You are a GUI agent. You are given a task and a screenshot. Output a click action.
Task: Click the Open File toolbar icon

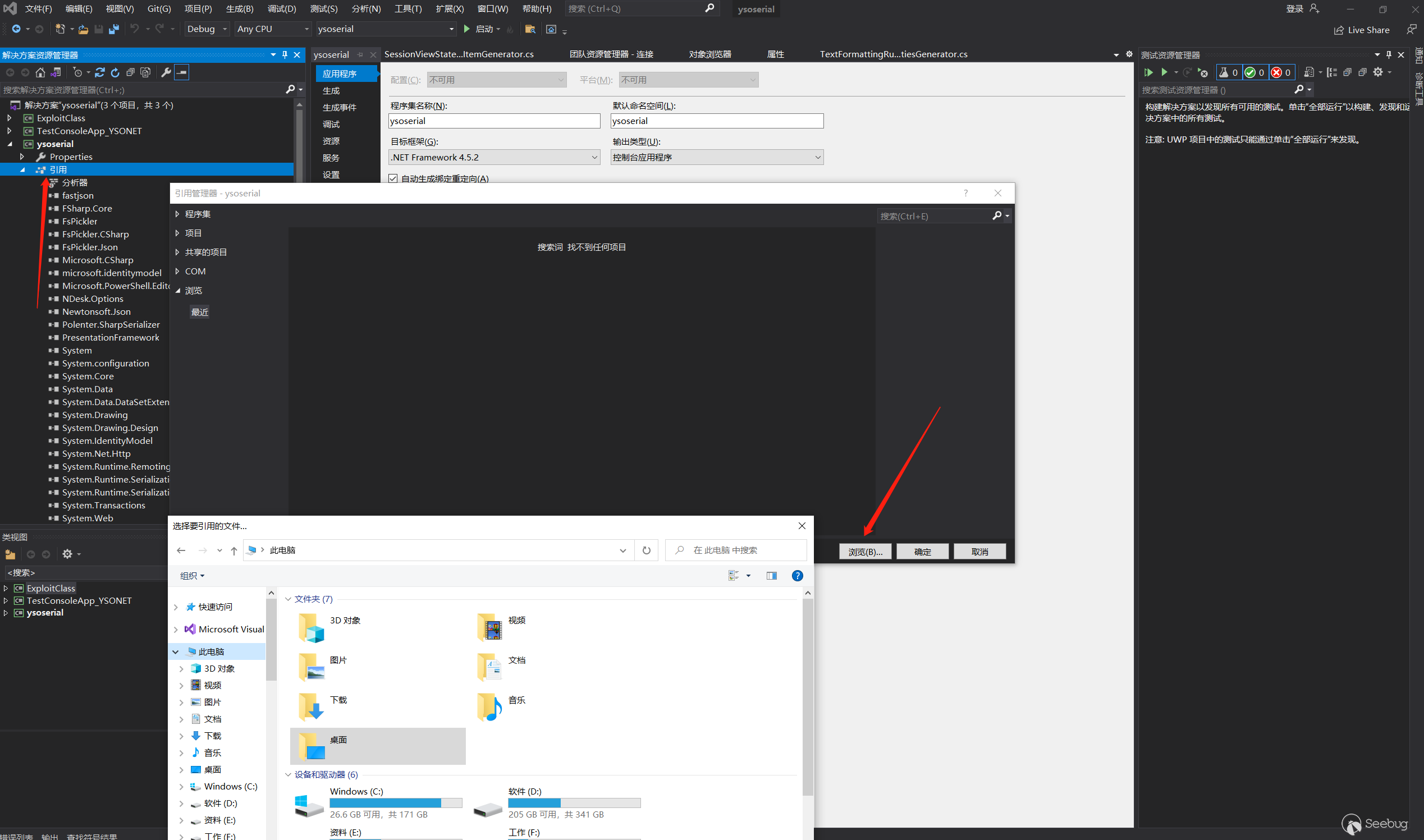(x=83, y=29)
